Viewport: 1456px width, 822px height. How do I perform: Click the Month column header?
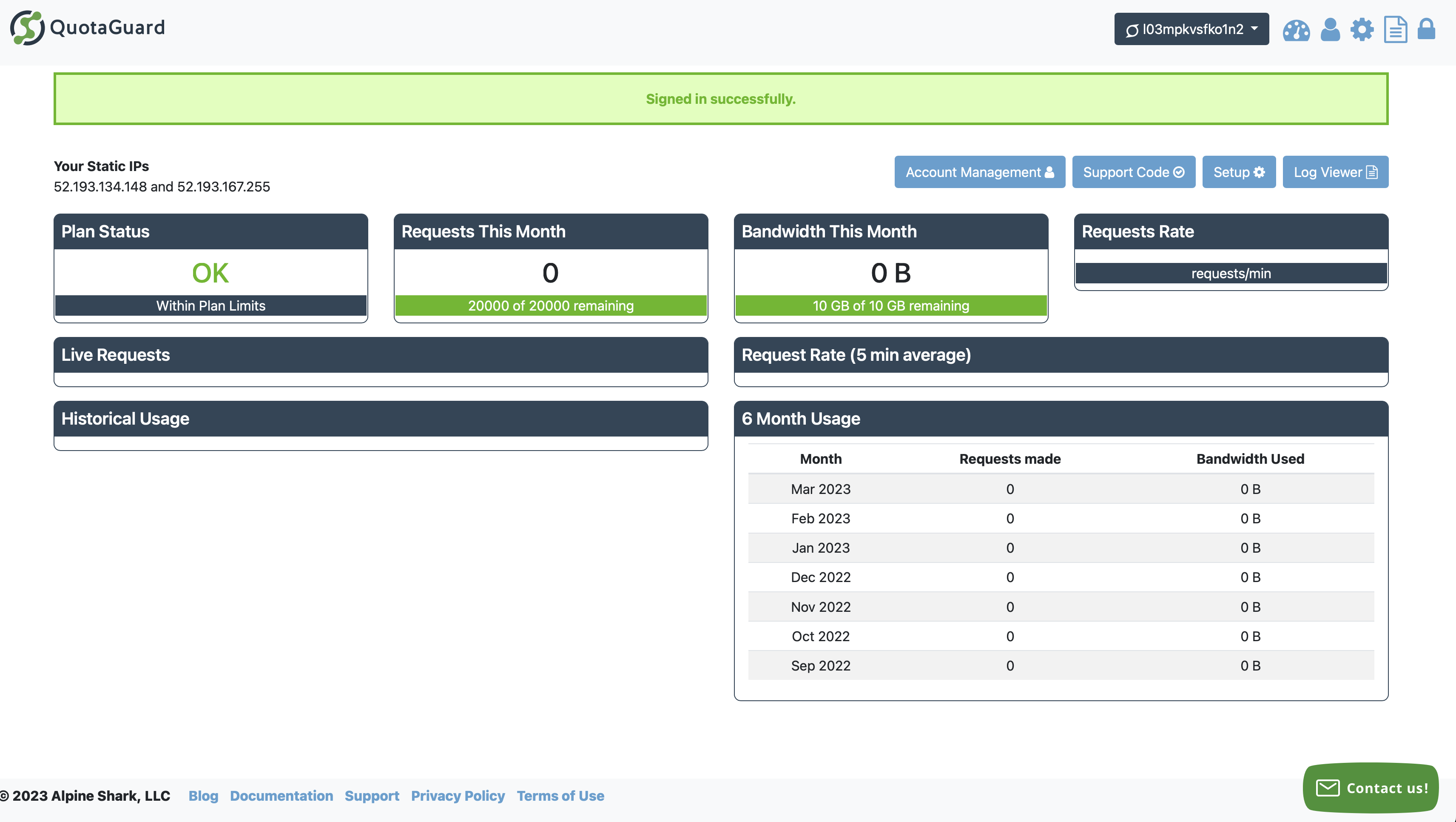pyautogui.click(x=821, y=459)
